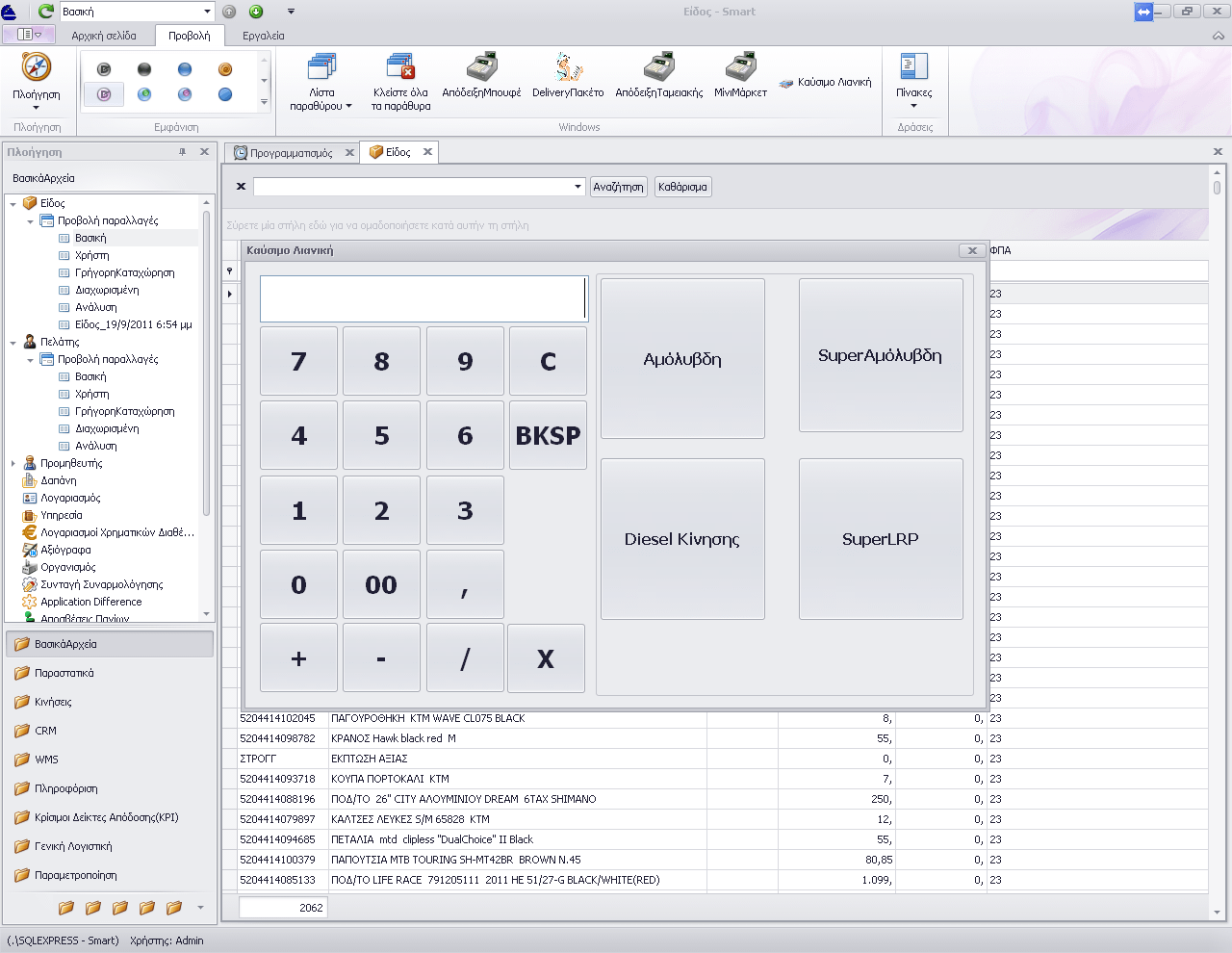Expand the Προμηθευτής tree node
1232x953 pixels.
tap(13, 463)
